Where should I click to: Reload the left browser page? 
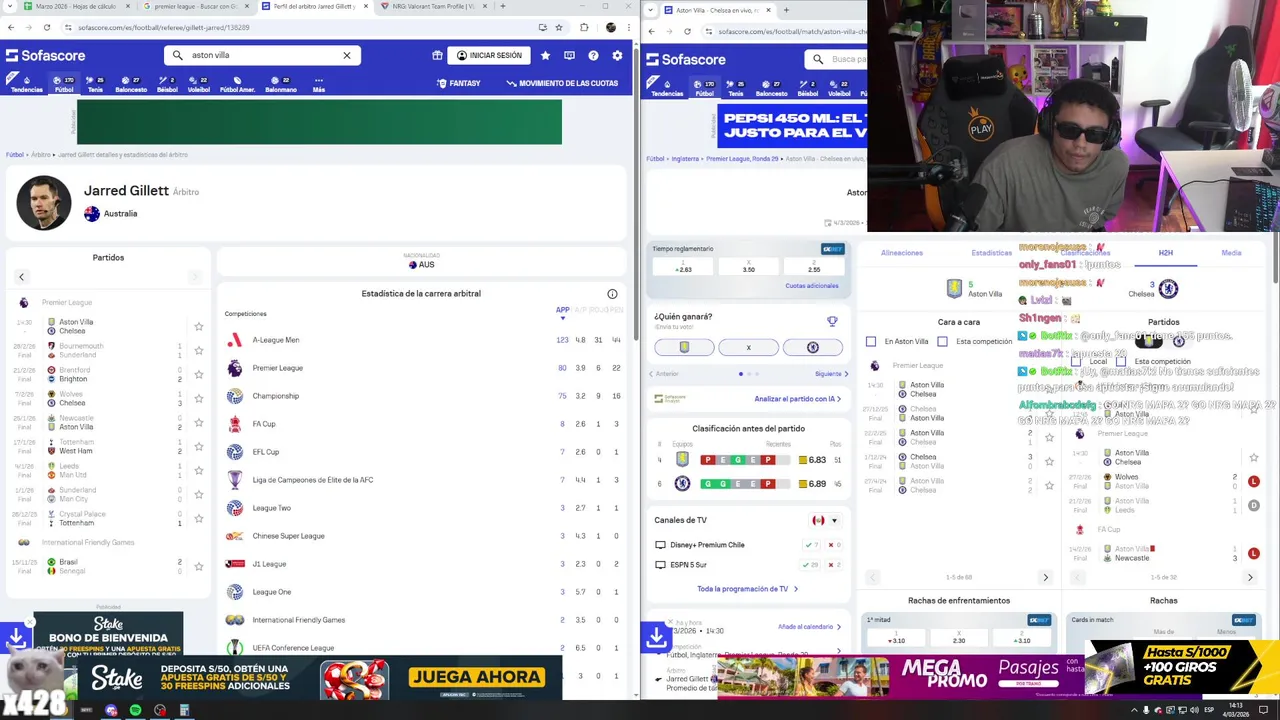pos(47,27)
